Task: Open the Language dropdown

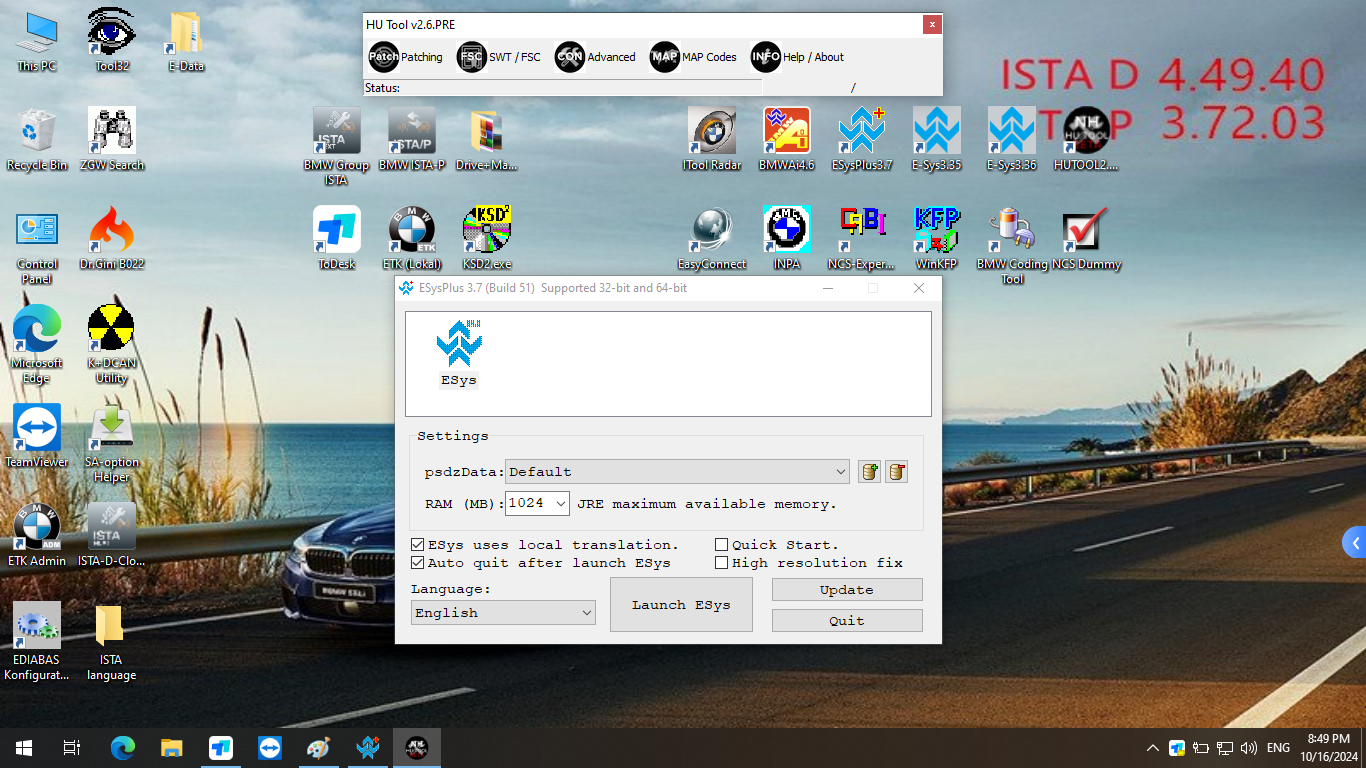Action: 504,613
